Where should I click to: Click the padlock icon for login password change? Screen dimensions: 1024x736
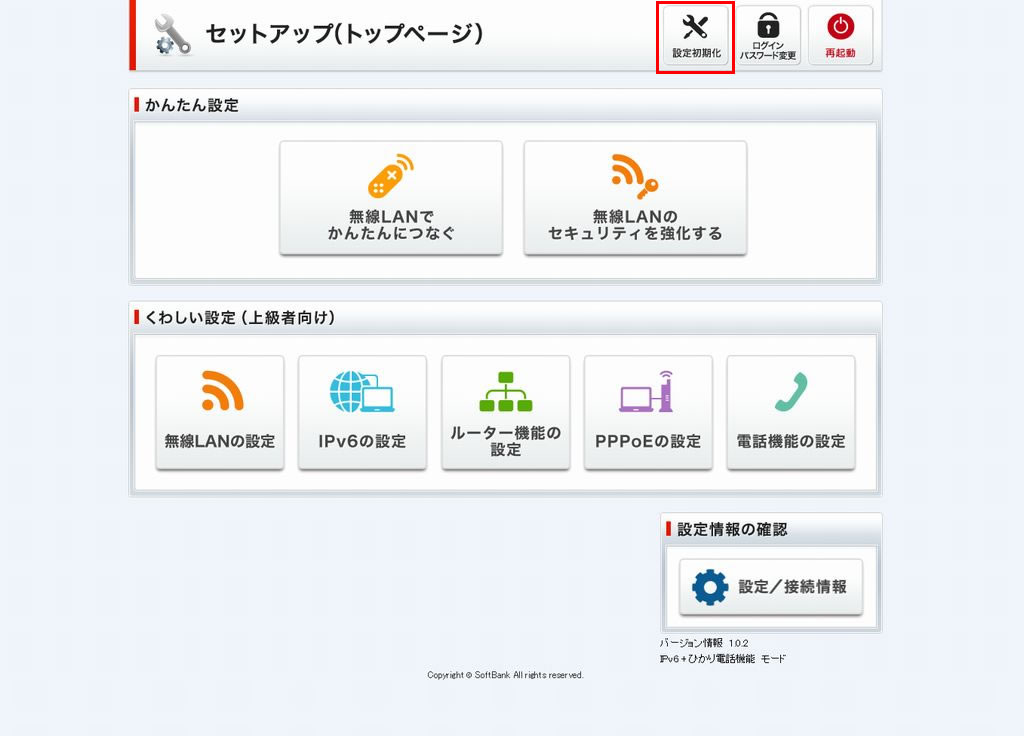(768, 25)
